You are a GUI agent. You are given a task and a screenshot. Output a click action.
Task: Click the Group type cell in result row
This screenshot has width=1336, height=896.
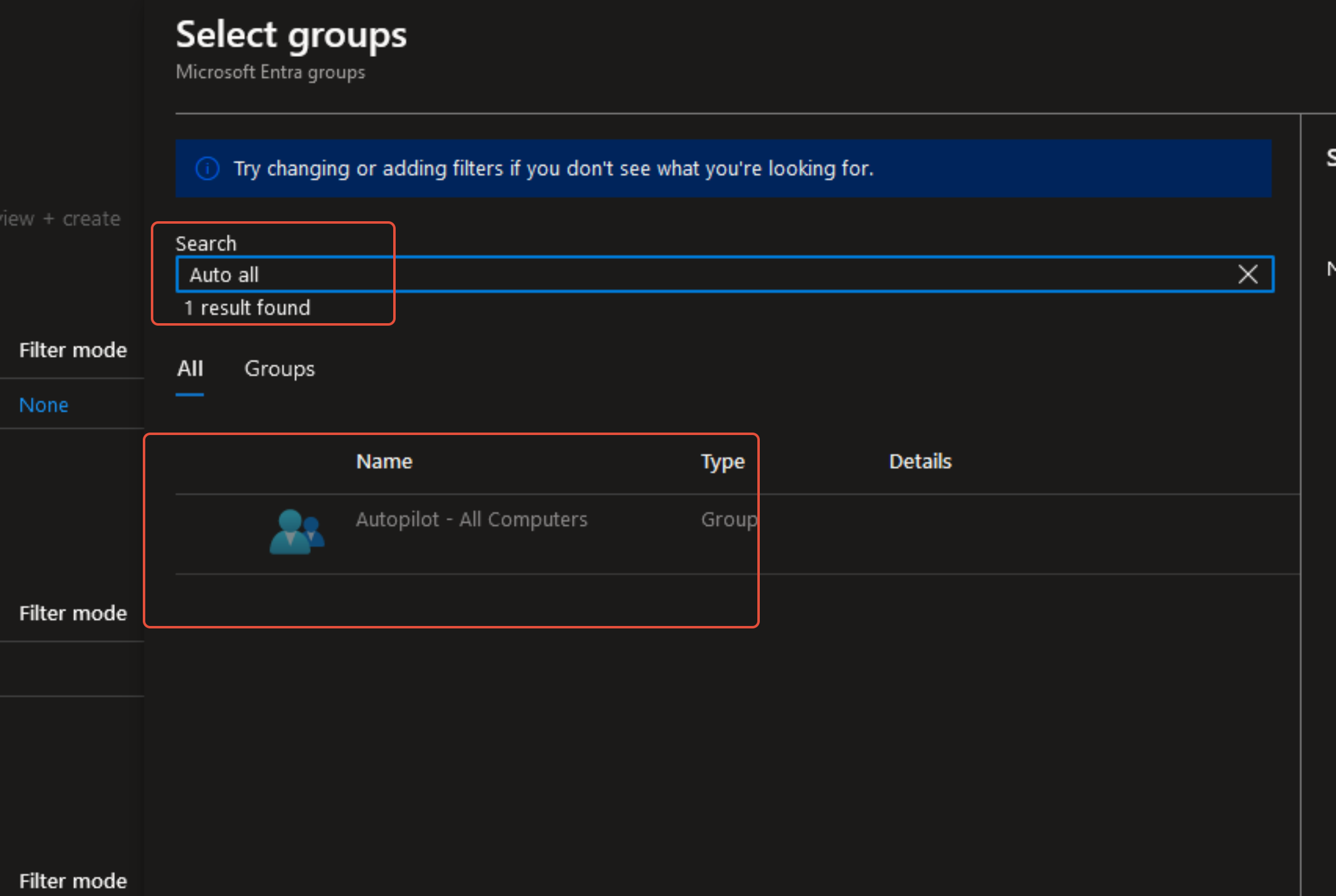click(728, 520)
